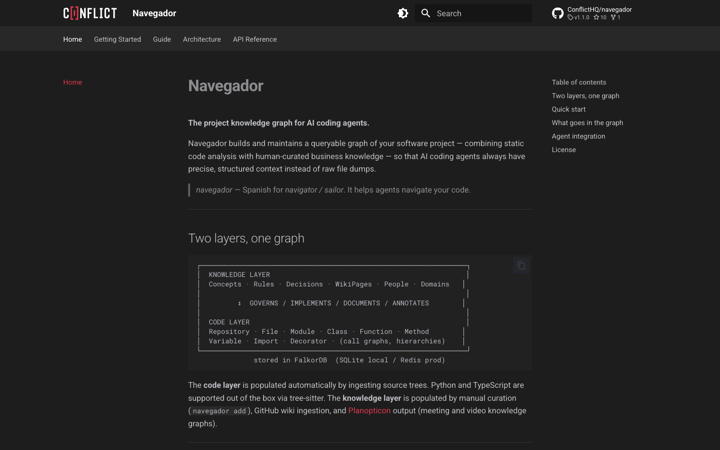The height and width of the screenshot is (450, 720).
Task: Switch to the Guide tab
Action: 162,39
